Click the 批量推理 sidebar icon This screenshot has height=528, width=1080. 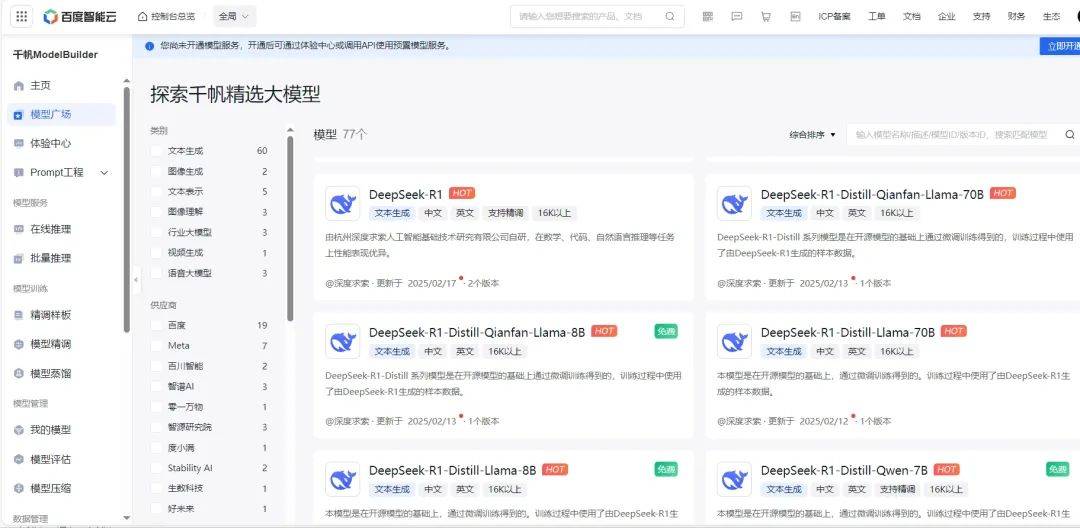pyautogui.click(x=19, y=259)
